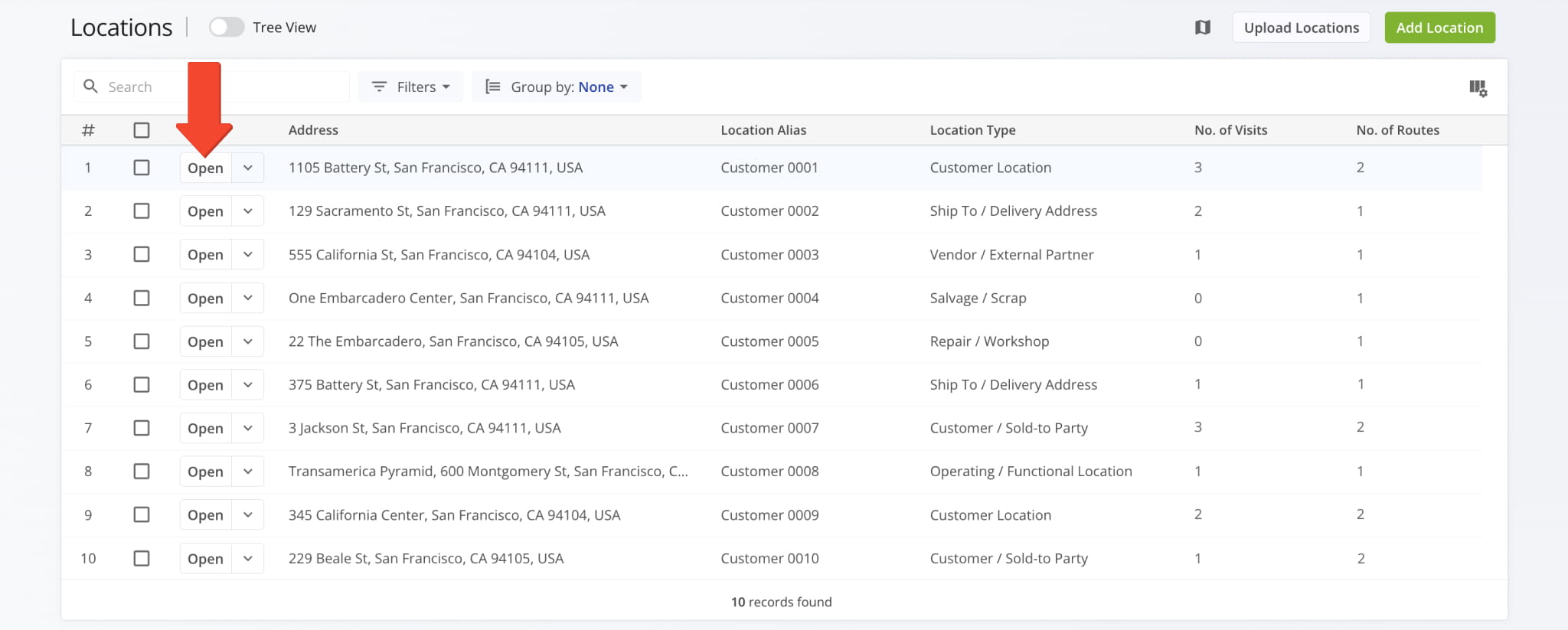Open the 555 California St location
This screenshot has height=630, width=1568.
[205, 254]
